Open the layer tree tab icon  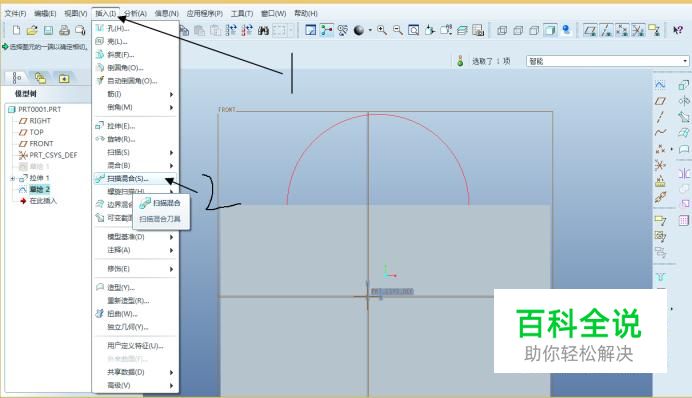point(40,78)
